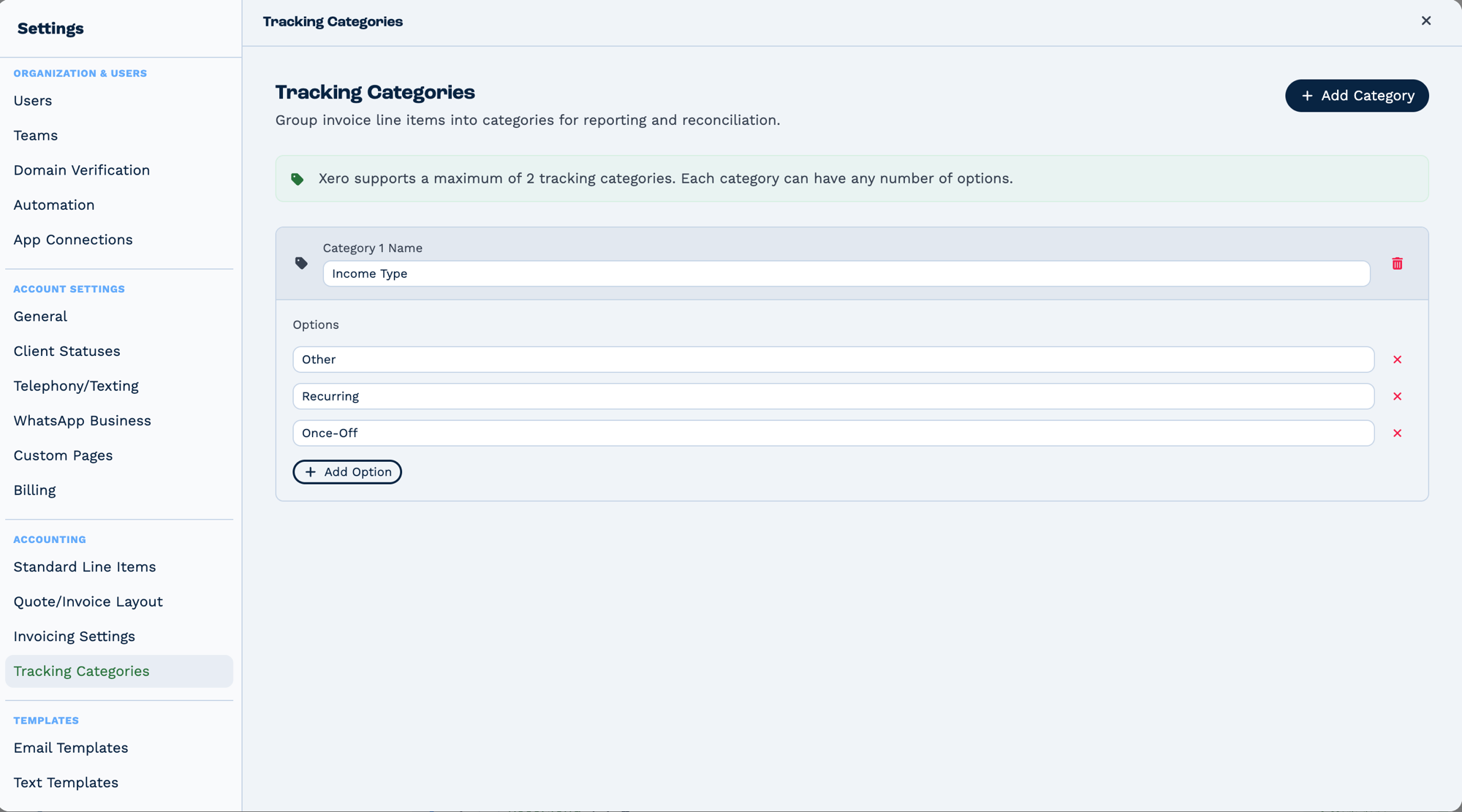Edit the Other option field
Image resolution: width=1462 pixels, height=812 pixels.
(833, 360)
